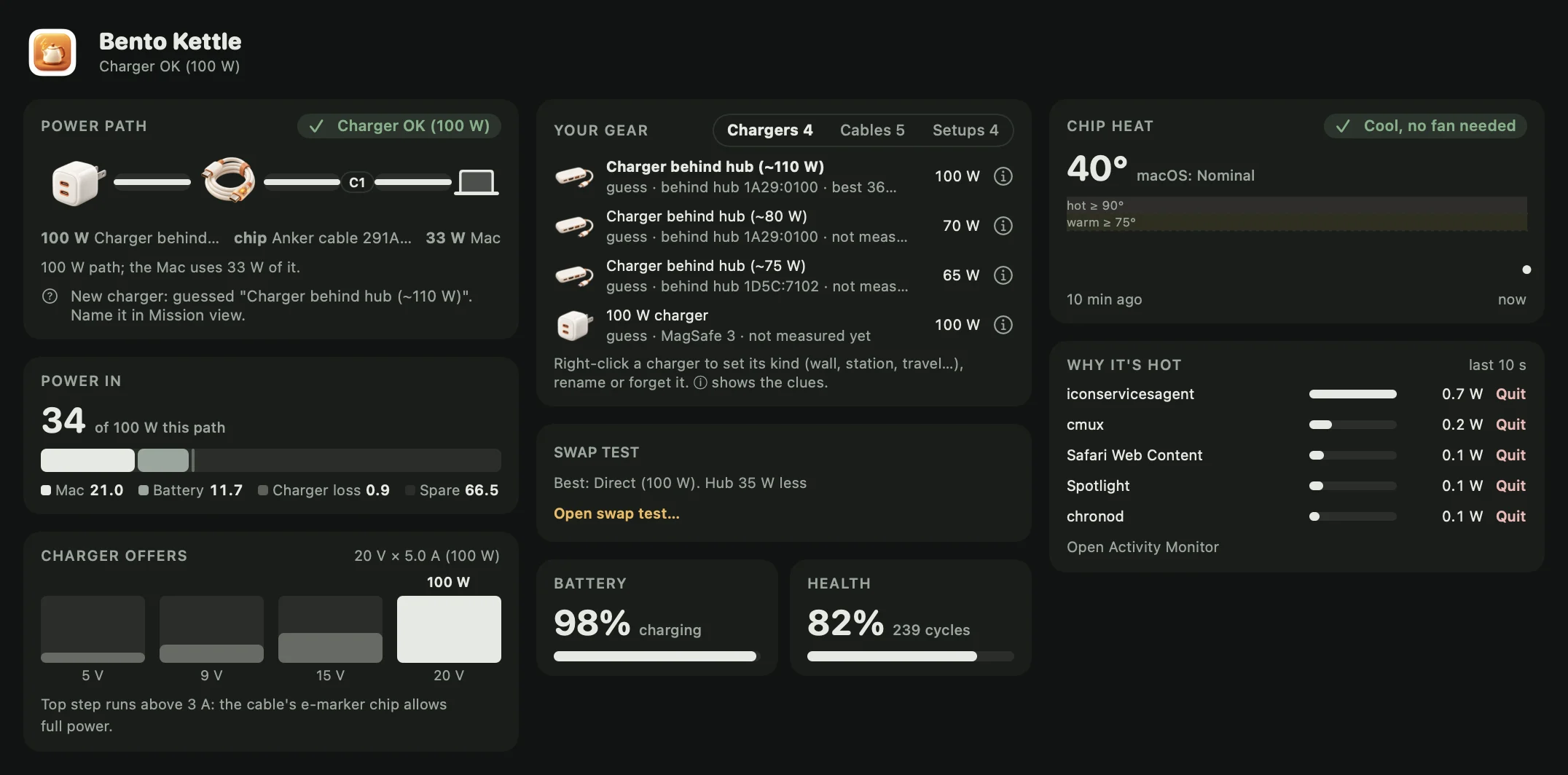Switch to the Setups 4 tab

(x=965, y=130)
